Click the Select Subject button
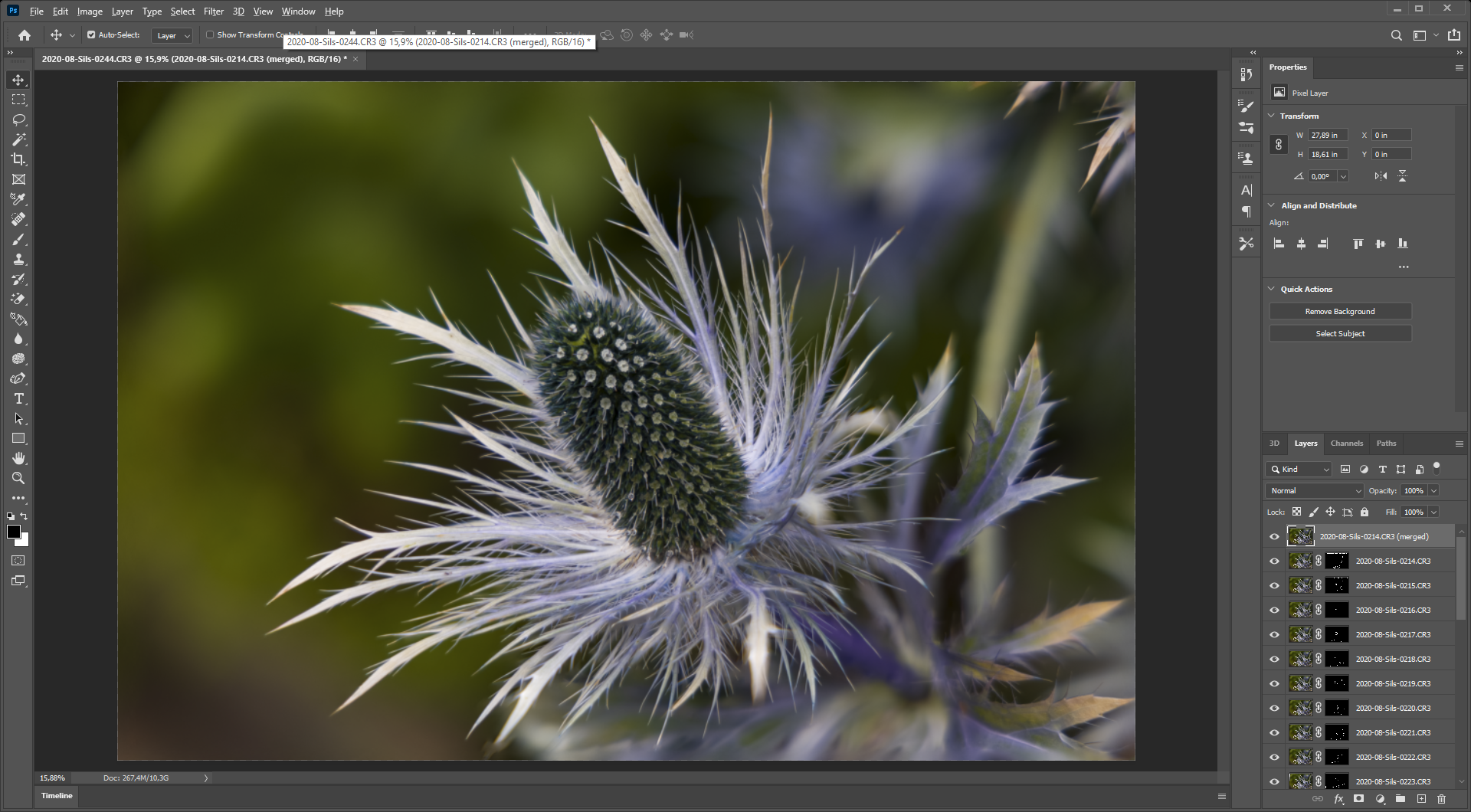The height and width of the screenshot is (812, 1471). (1339, 334)
